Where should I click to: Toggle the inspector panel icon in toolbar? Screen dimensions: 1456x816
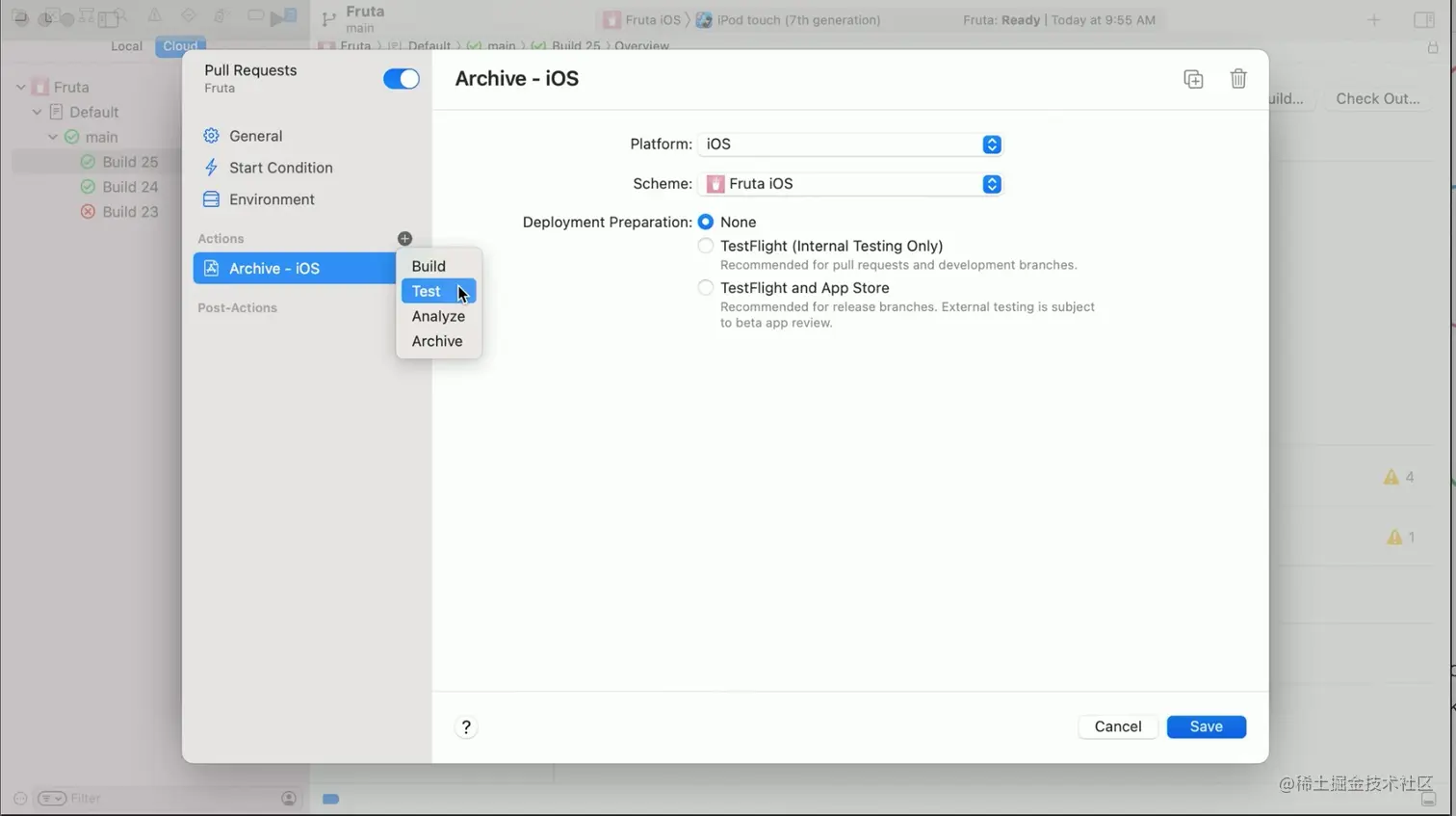[x=1423, y=20]
